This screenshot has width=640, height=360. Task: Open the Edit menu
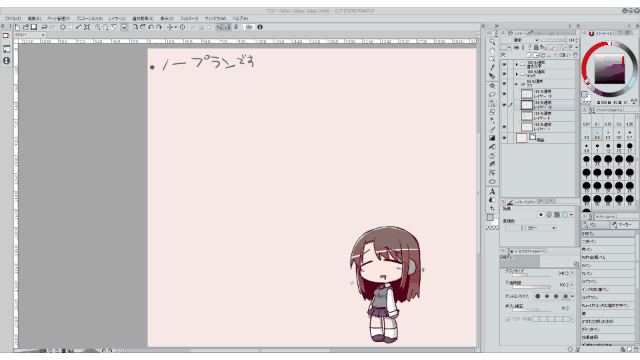point(34,18)
